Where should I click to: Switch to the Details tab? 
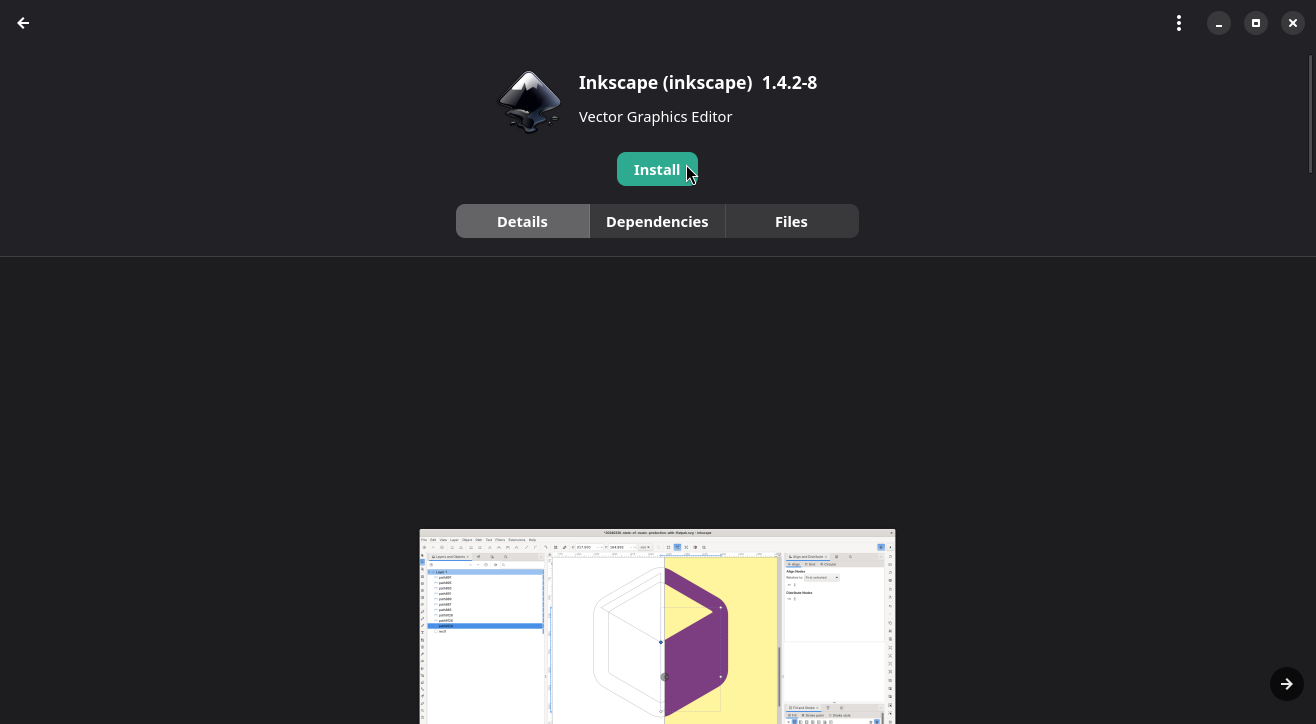(522, 221)
